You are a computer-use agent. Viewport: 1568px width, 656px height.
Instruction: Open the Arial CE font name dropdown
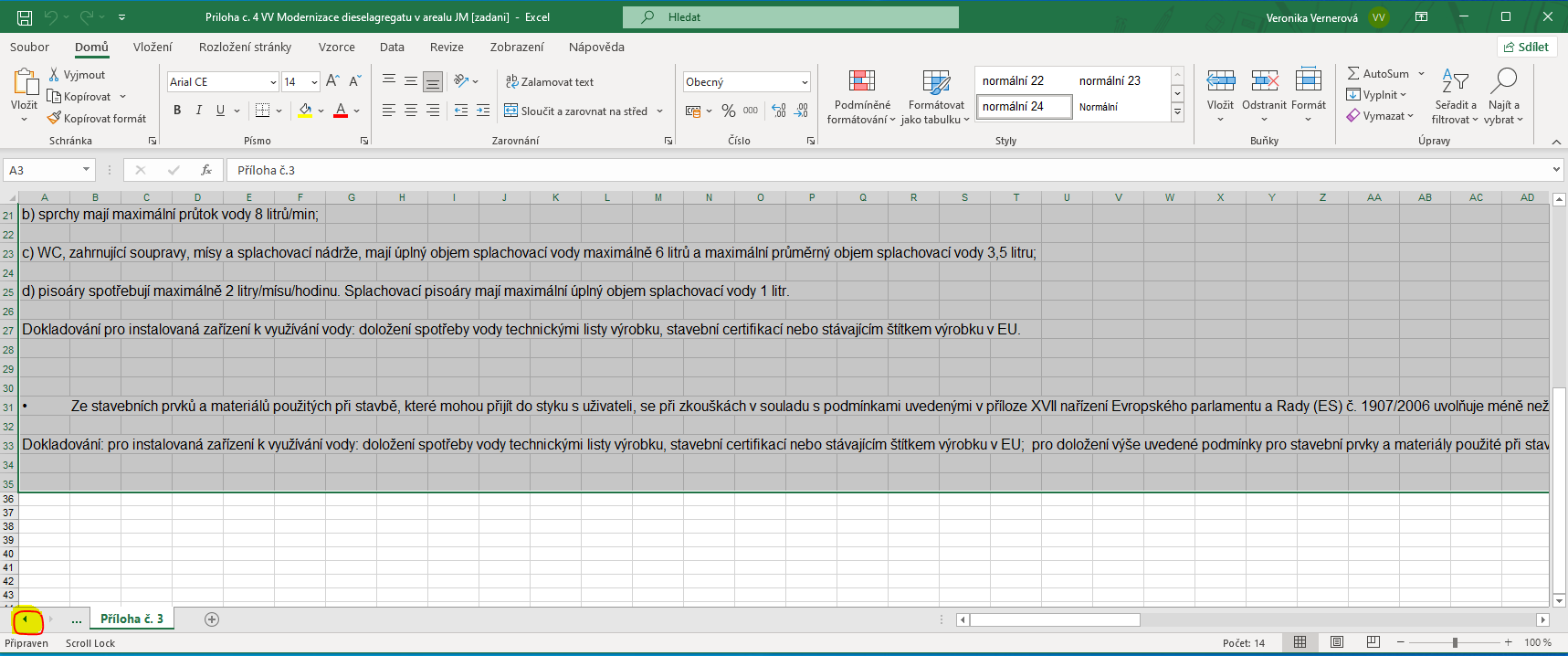point(273,82)
